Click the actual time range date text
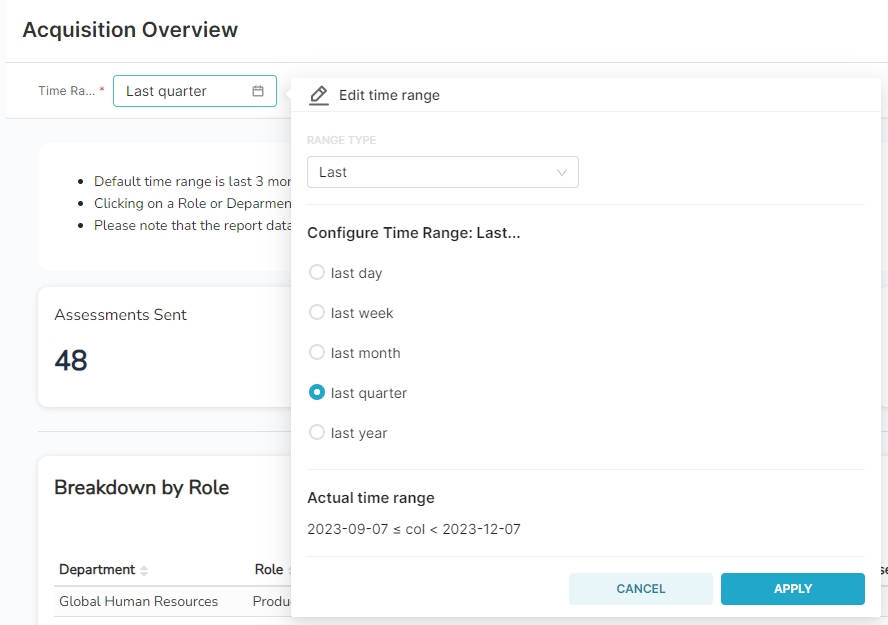Viewport: 888px width, 625px height. (414, 529)
